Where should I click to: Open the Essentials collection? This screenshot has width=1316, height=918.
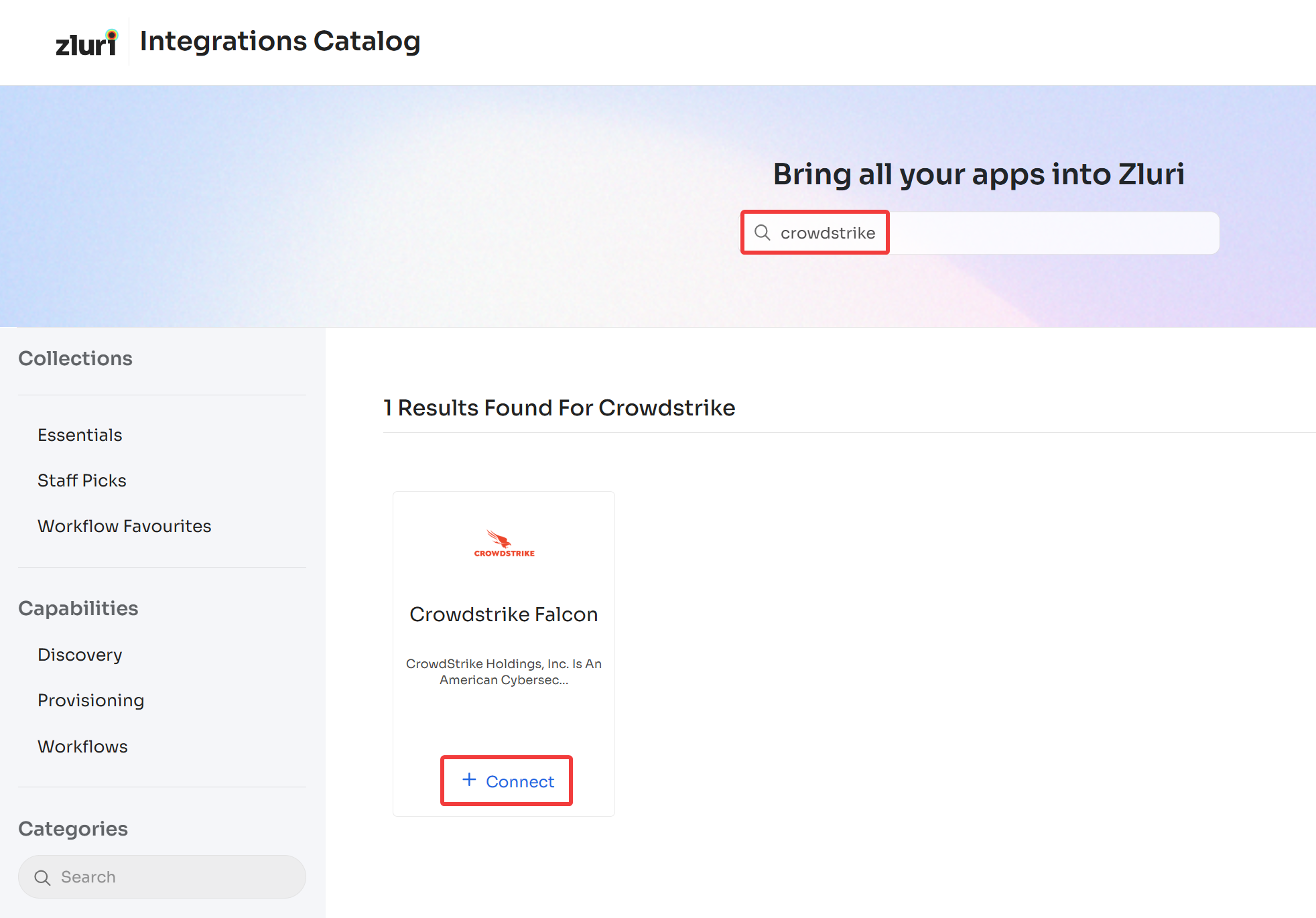click(80, 435)
